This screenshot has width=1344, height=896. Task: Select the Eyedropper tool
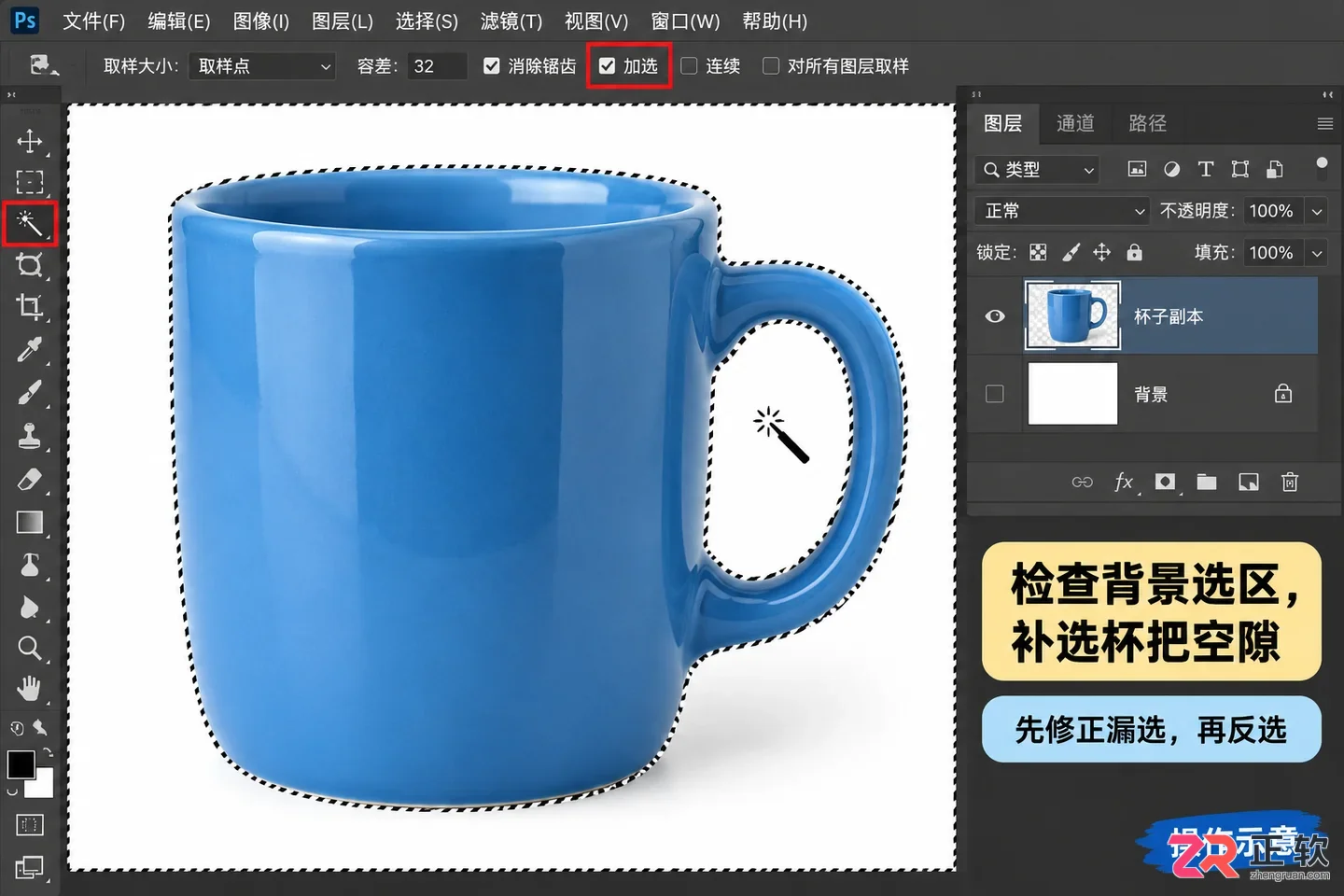coord(29,350)
